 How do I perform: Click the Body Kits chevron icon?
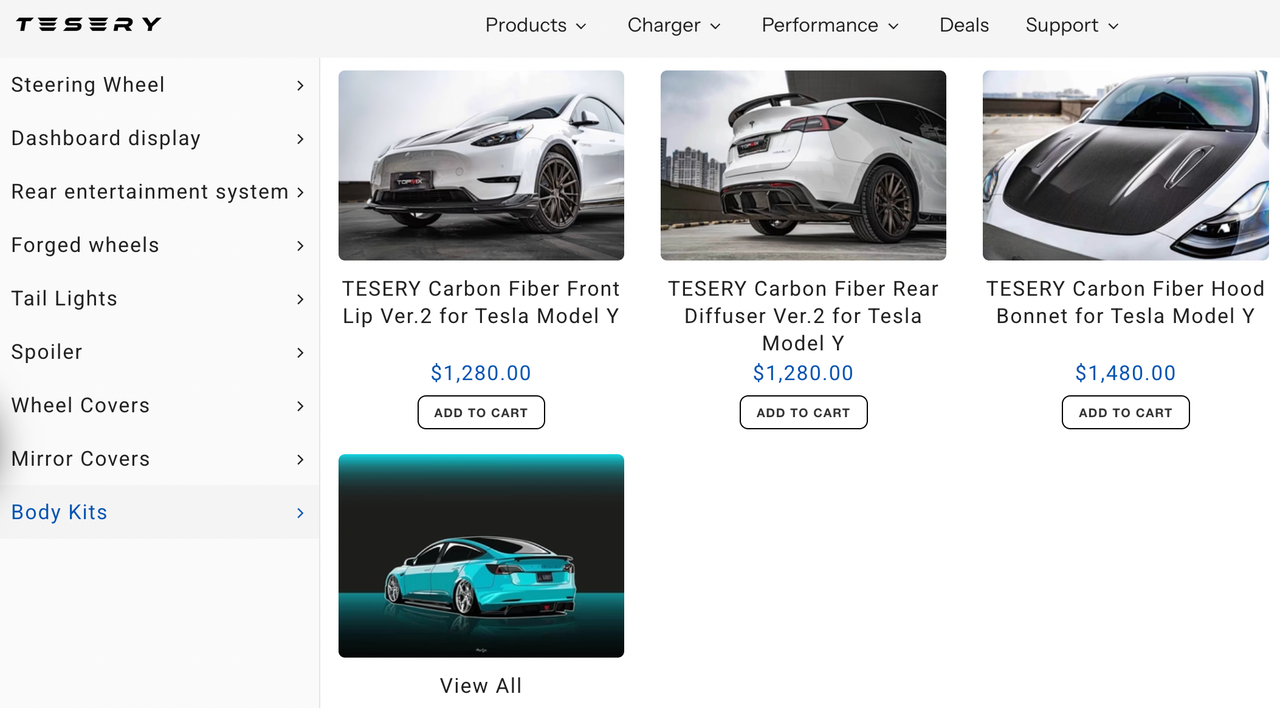coord(300,513)
